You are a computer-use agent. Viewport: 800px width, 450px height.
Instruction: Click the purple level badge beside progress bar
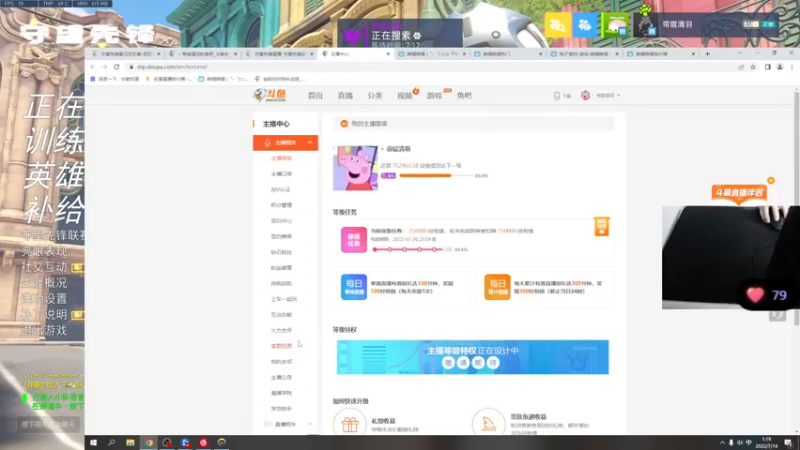388,176
